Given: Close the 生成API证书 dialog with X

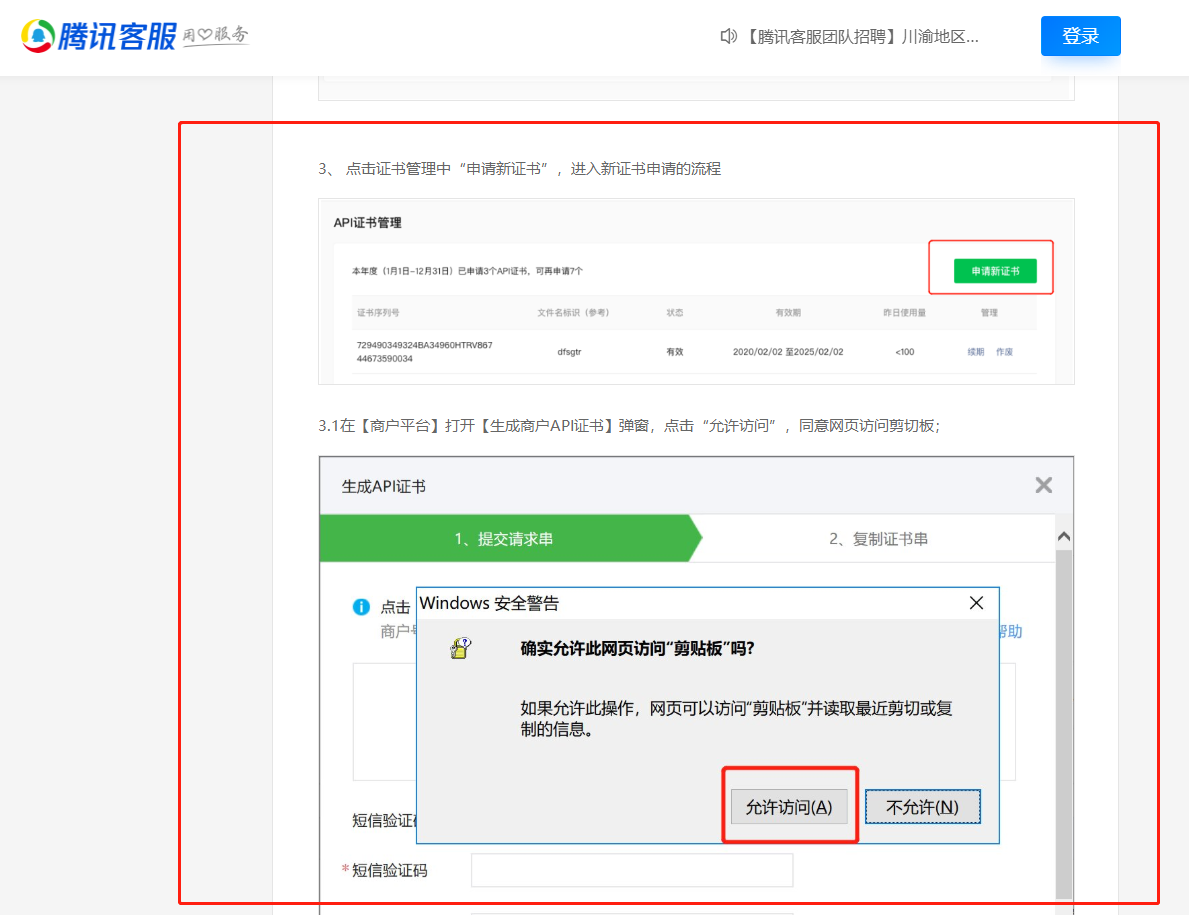Looking at the screenshot, I should [1043, 486].
